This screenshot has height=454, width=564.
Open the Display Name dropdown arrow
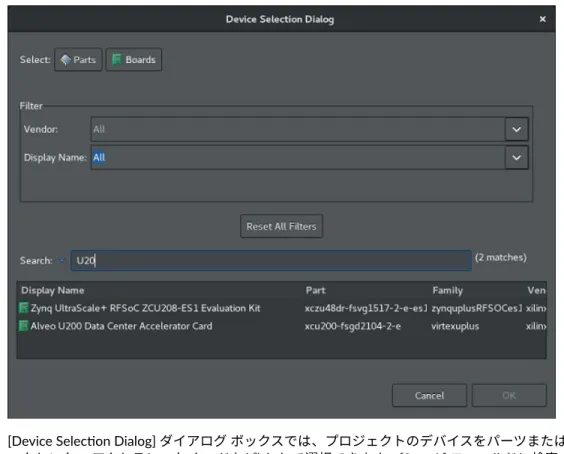pyautogui.click(x=517, y=158)
